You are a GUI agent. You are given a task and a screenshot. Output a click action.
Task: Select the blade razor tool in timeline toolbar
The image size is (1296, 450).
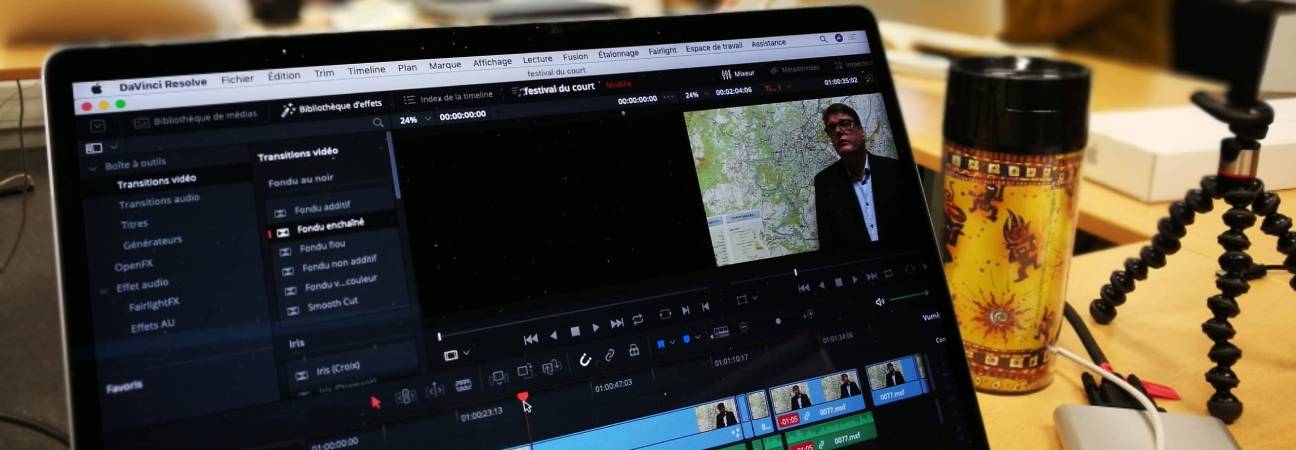tap(464, 385)
